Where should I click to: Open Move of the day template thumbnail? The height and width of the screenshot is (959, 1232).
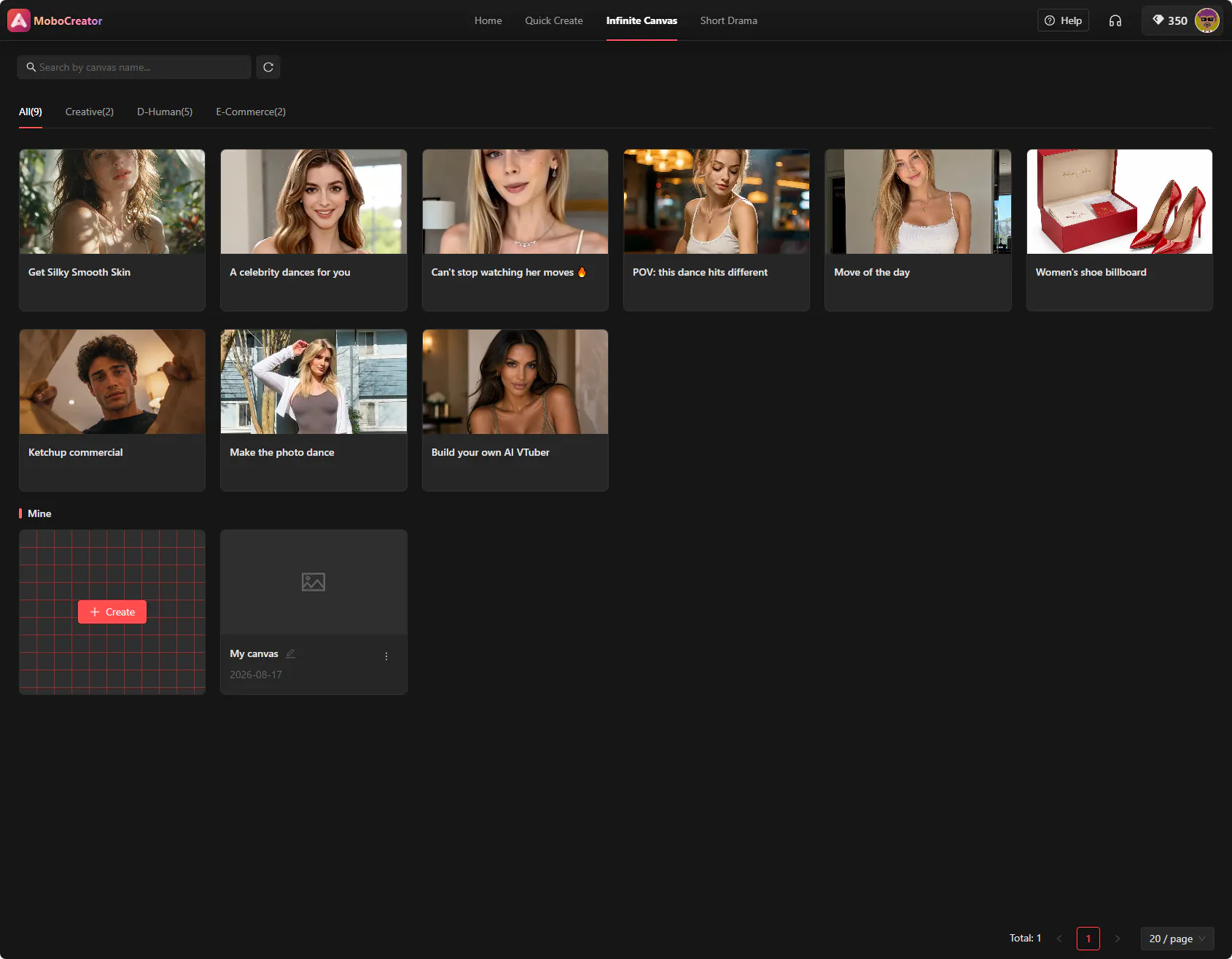(918, 201)
